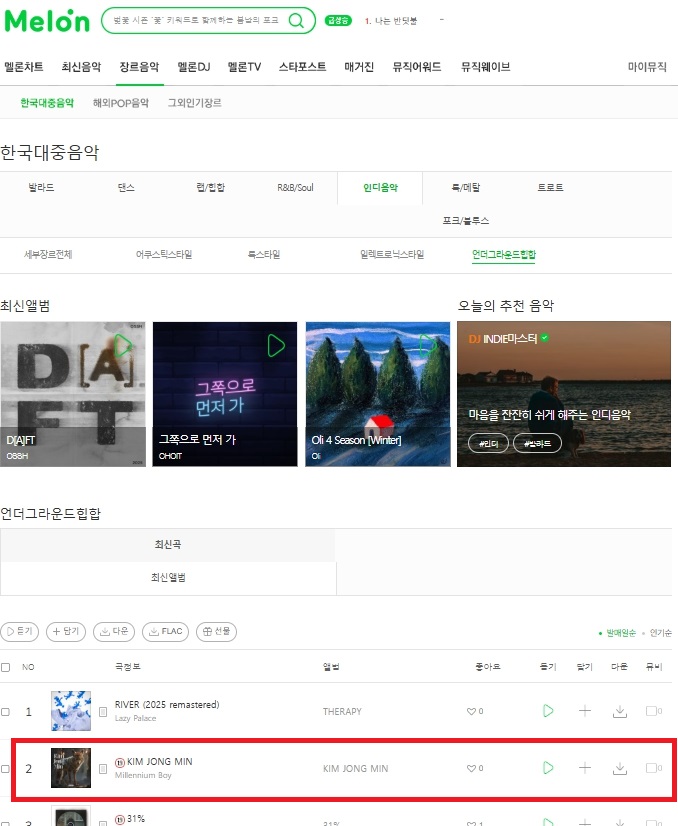
Task: Click the FLAC download button
Action: pyautogui.click(x=165, y=631)
